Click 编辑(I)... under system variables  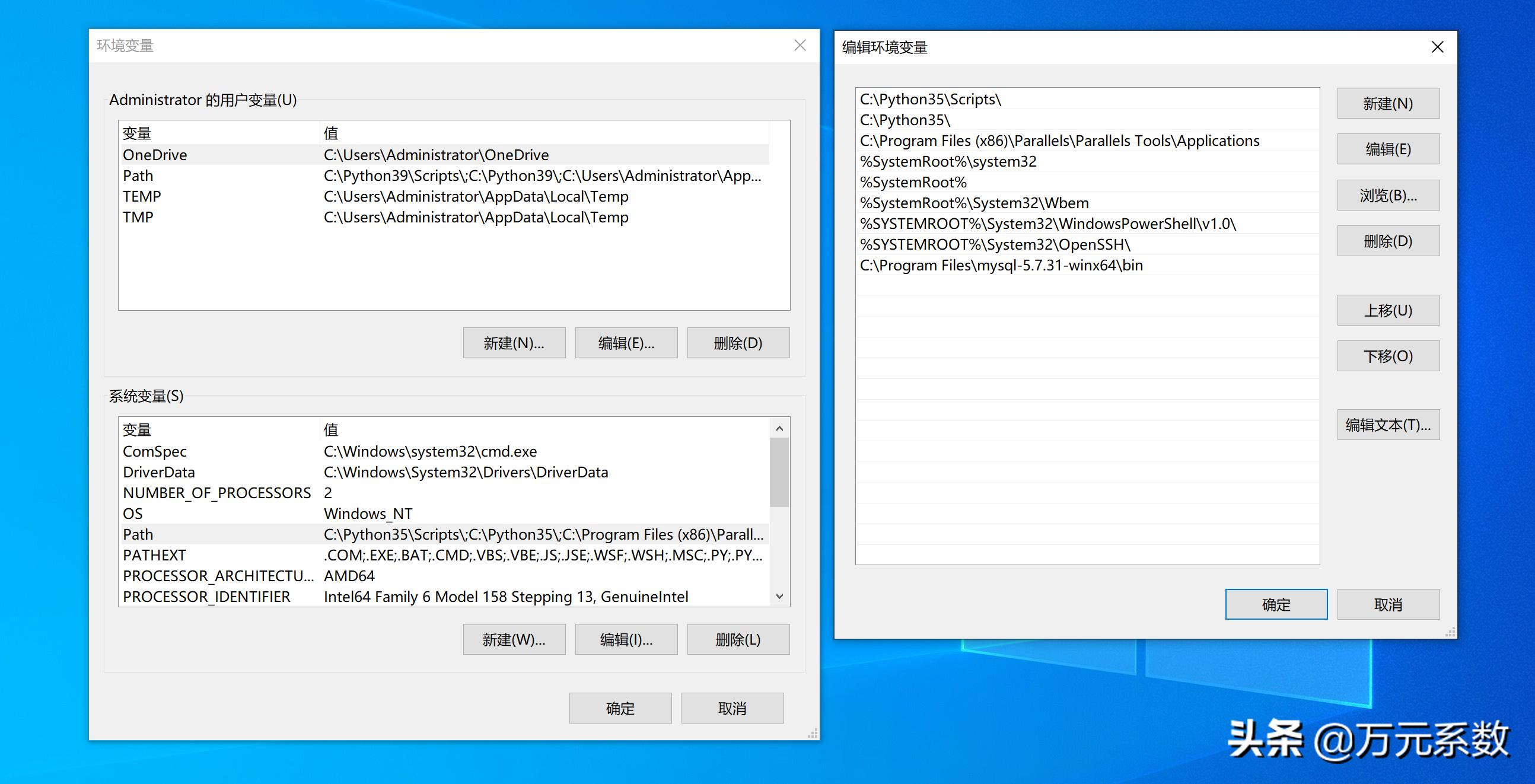tap(626, 639)
